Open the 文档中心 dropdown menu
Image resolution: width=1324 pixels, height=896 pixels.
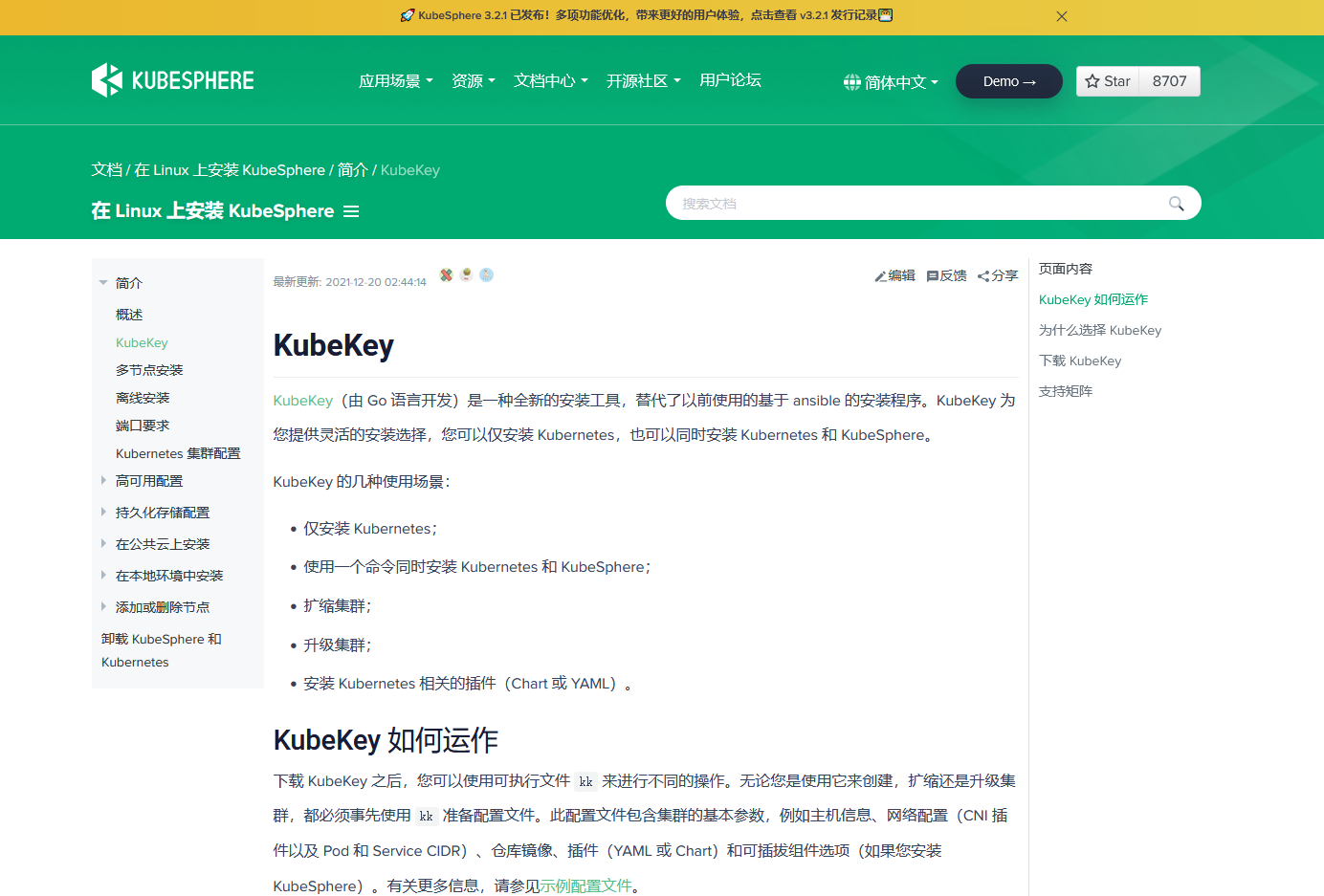[551, 81]
